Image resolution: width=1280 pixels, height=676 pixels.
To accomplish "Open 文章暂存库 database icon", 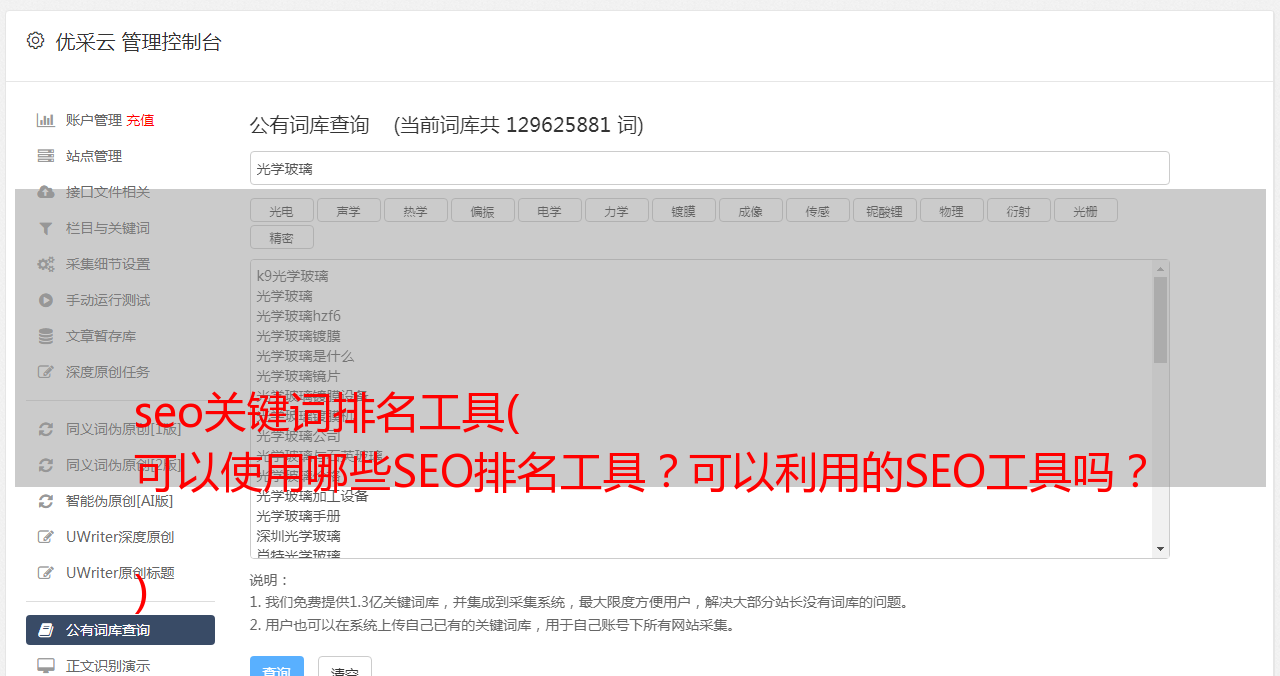I will pyautogui.click(x=46, y=336).
